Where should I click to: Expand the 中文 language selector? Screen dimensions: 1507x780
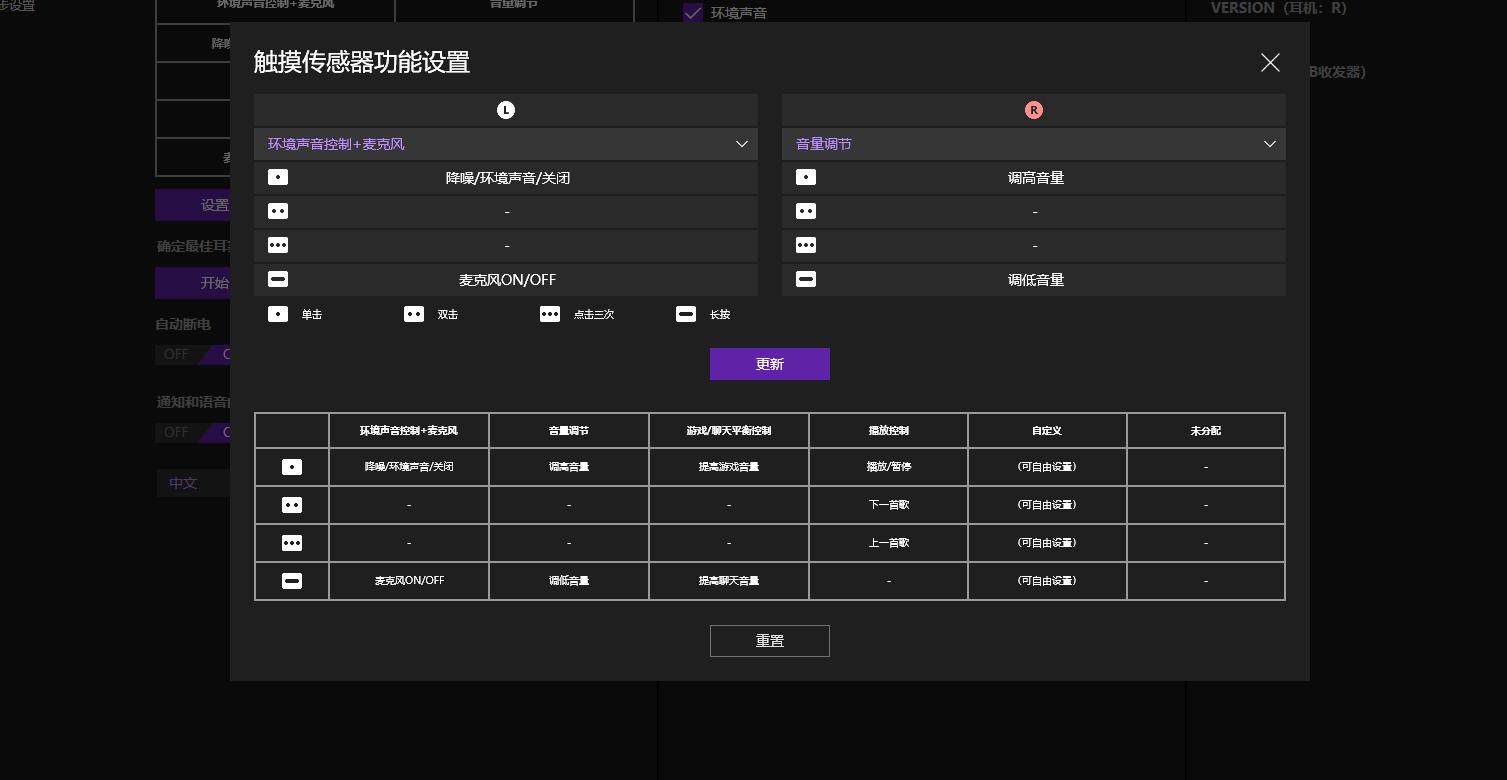pyautogui.click(x=196, y=483)
